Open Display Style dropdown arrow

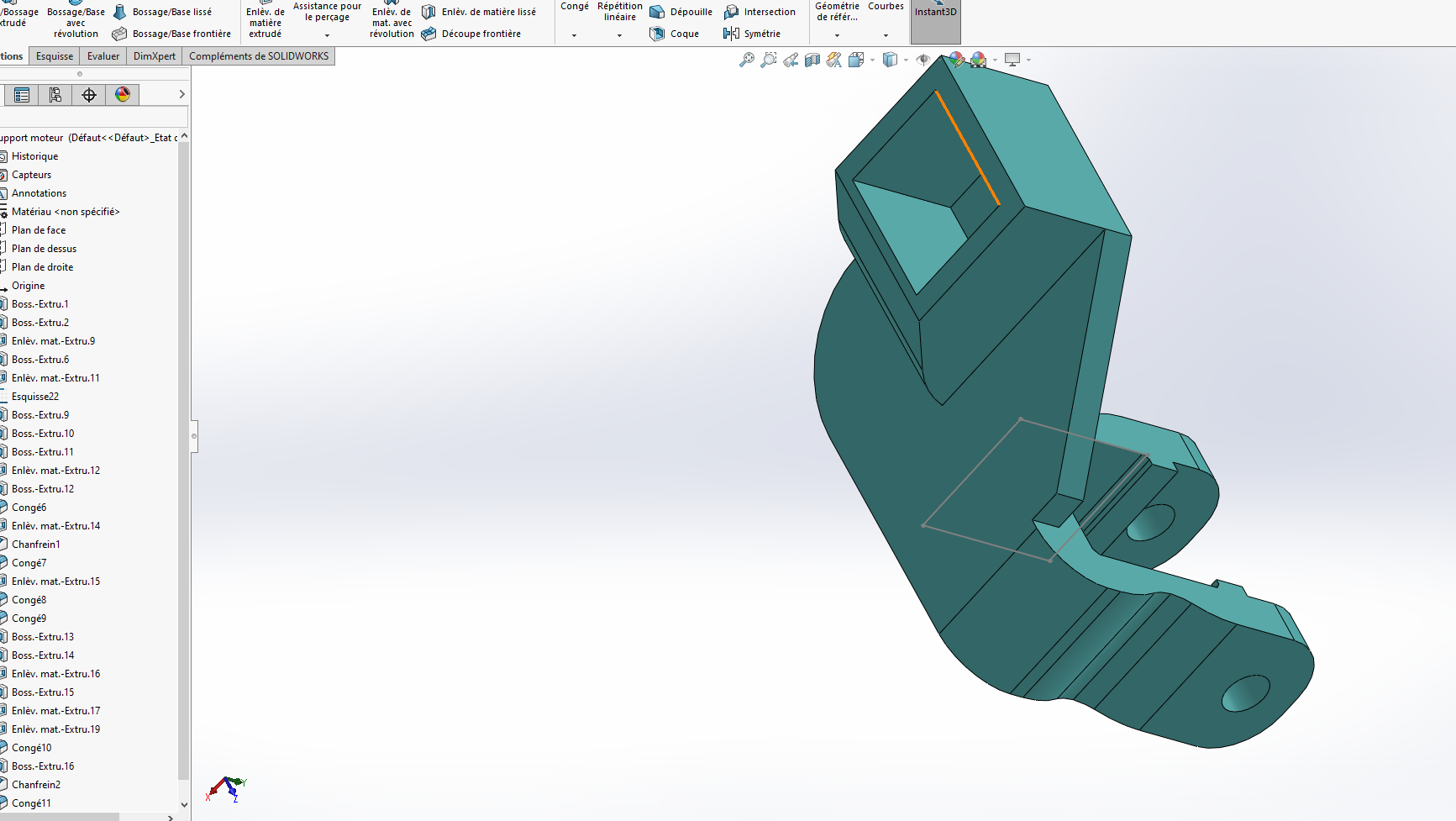[x=906, y=60]
